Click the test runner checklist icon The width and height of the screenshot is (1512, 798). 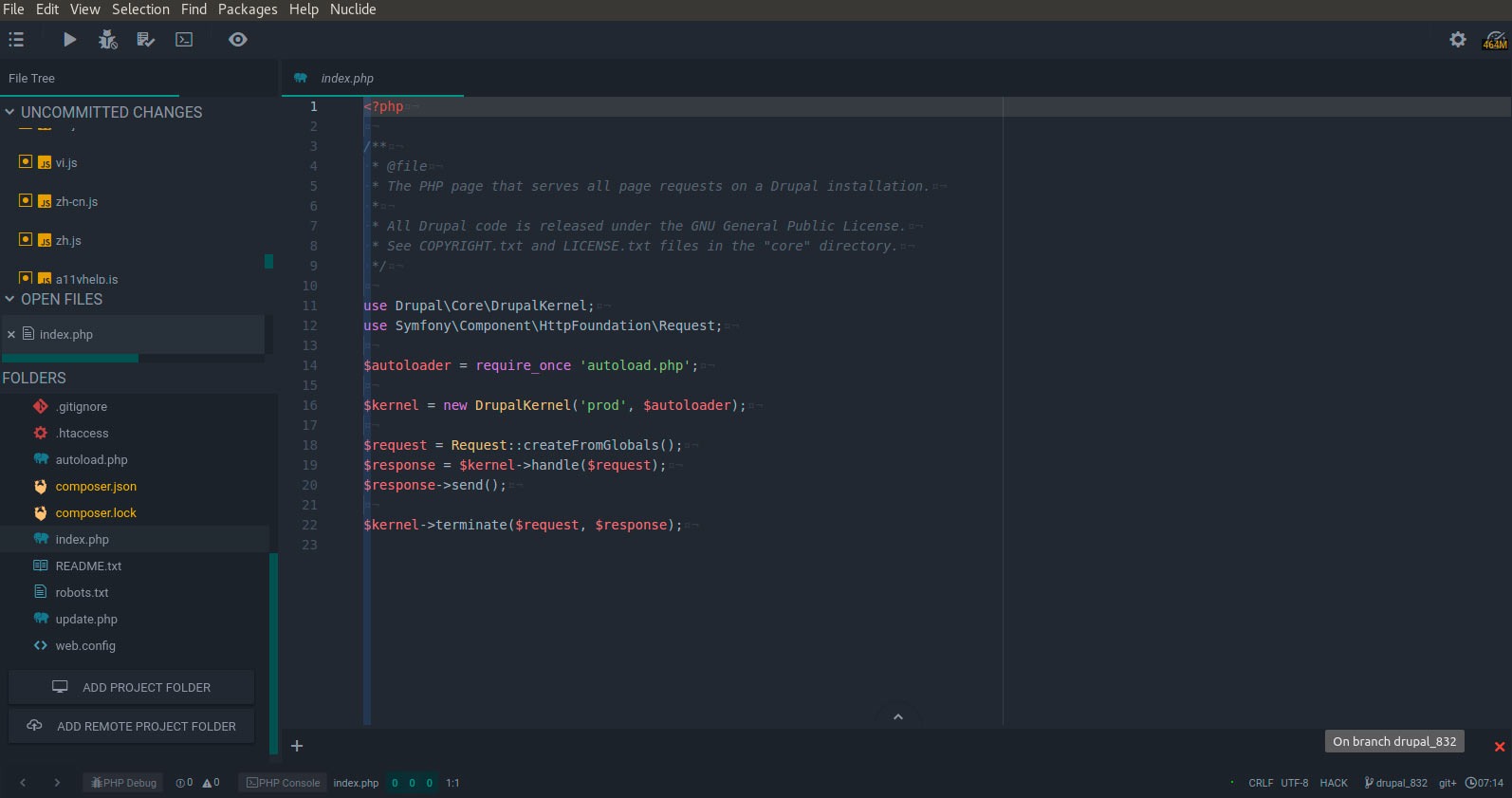click(x=145, y=40)
